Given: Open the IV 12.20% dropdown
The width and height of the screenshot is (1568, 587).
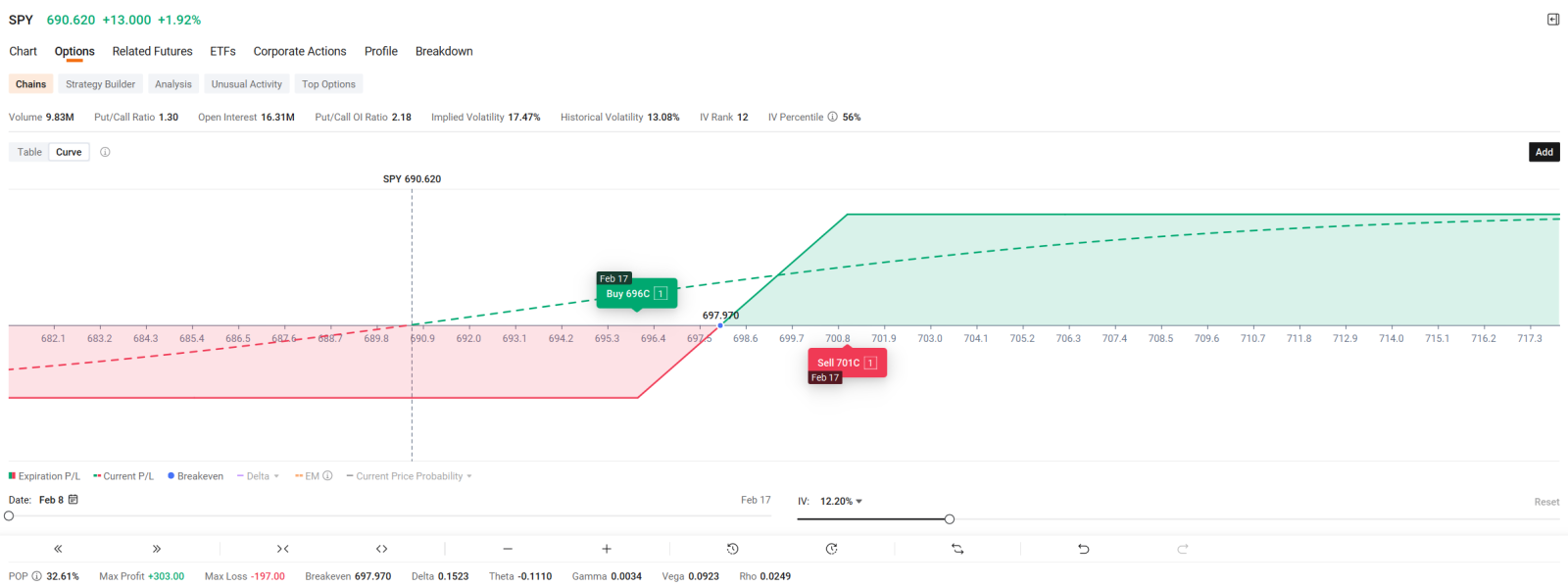Looking at the screenshot, I should coord(841,501).
